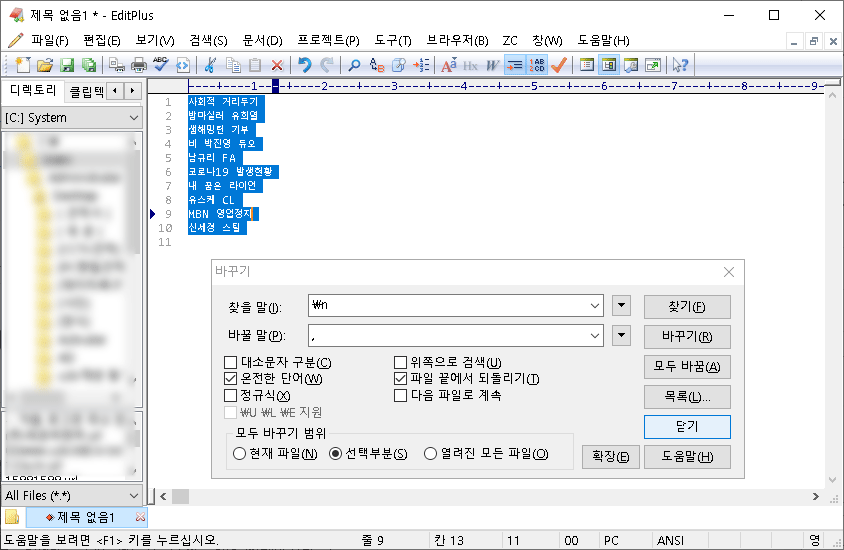Viewport: 844px width, 550px height.
Task: Create a new document with toolbar icon
Action: click(23, 65)
